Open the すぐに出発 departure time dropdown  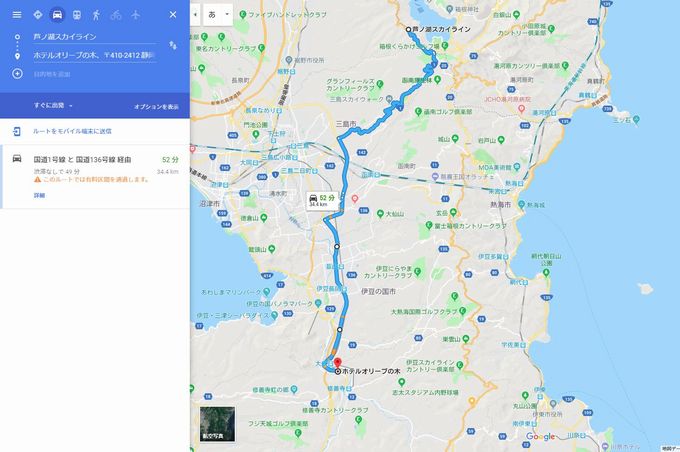pyautogui.click(x=53, y=105)
